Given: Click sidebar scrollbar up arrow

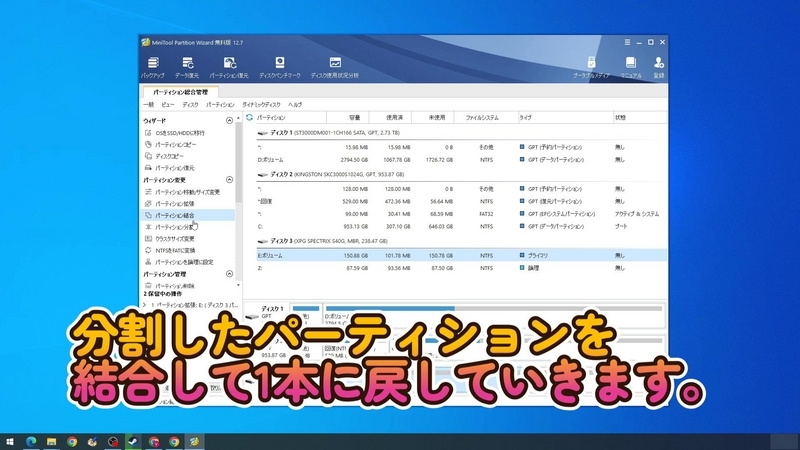Looking at the screenshot, I should point(238,118).
